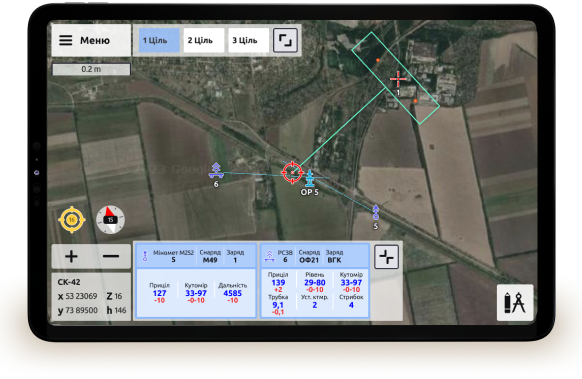Screen dimensions: 582x379
Task: Click the y coordinate 73 89500
Action: point(78,310)
